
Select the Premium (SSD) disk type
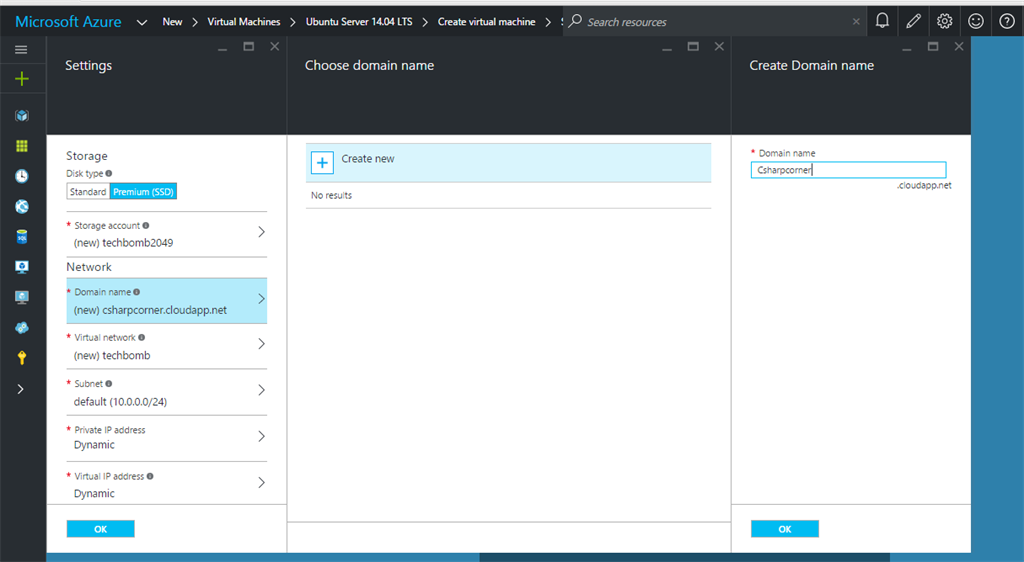pos(143,191)
